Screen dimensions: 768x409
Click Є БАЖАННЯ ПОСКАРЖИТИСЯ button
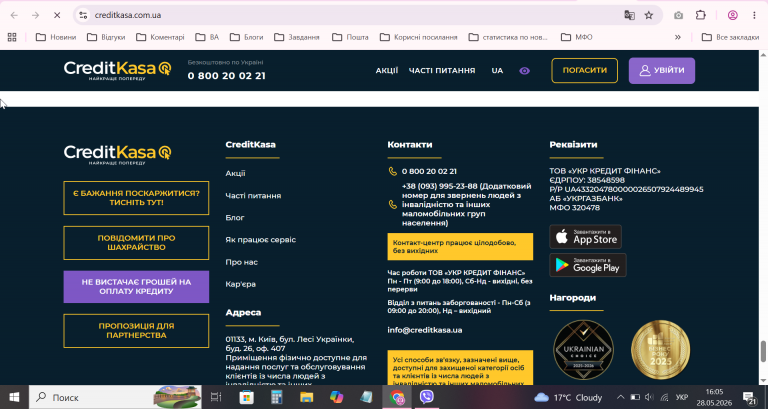[x=136, y=198]
